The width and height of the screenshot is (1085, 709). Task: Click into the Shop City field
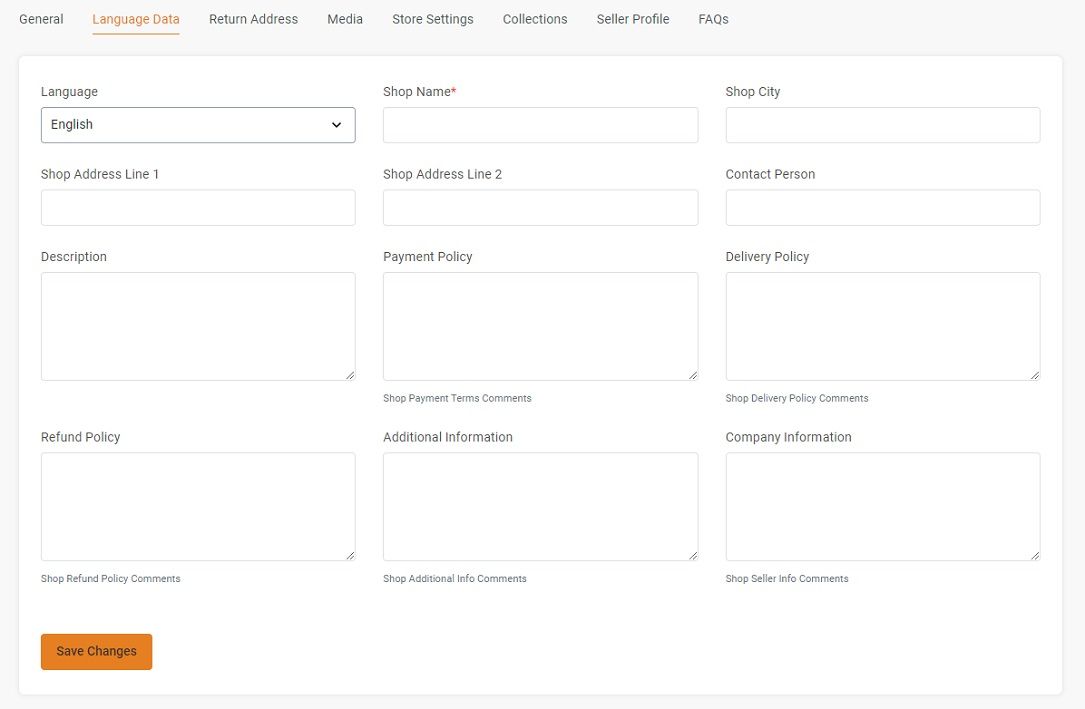point(882,125)
